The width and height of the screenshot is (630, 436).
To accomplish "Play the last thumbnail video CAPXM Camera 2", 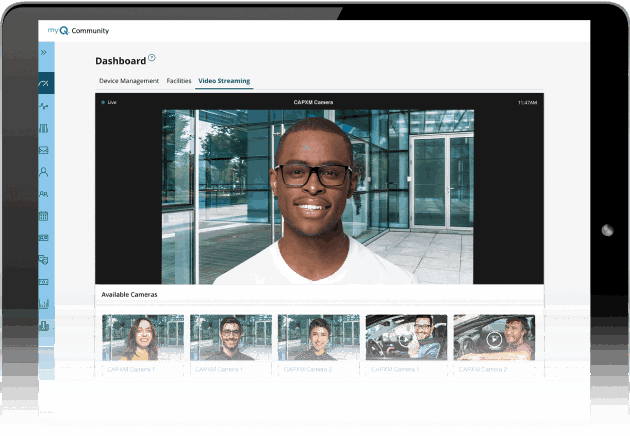I will tap(494, 338).
